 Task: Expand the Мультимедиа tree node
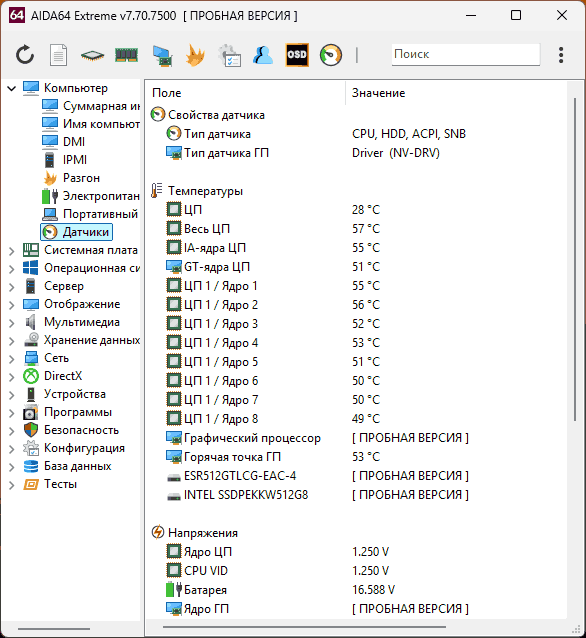click(x=12, y=322)
